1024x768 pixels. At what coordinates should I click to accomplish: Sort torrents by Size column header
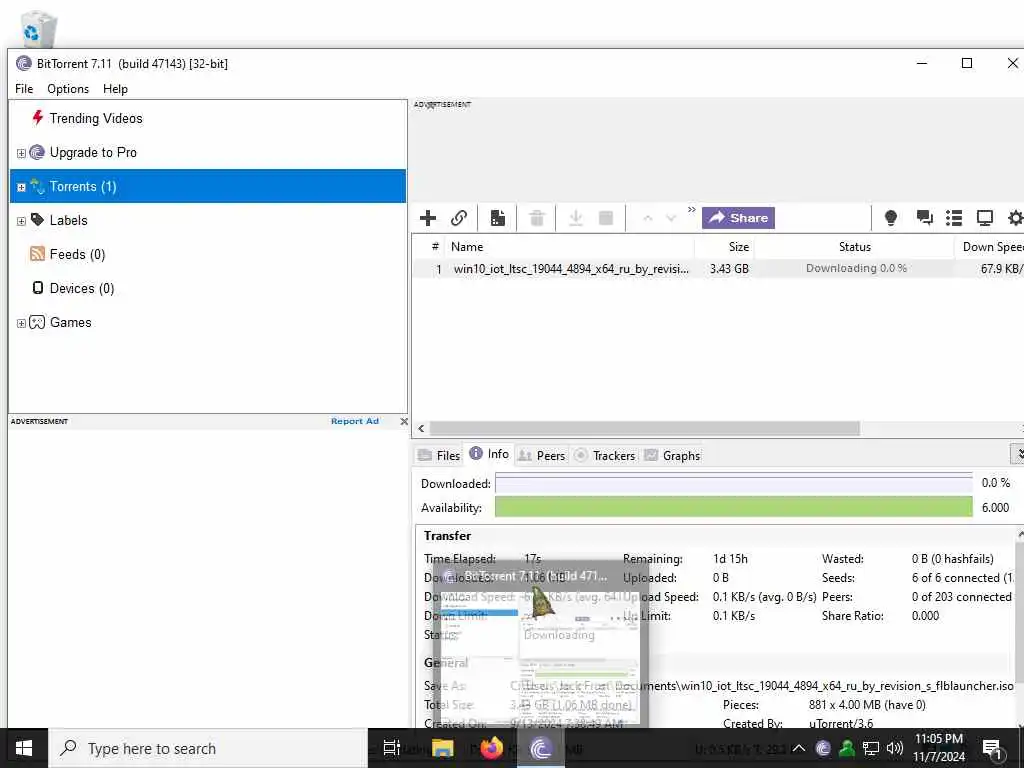pos(739,247)
